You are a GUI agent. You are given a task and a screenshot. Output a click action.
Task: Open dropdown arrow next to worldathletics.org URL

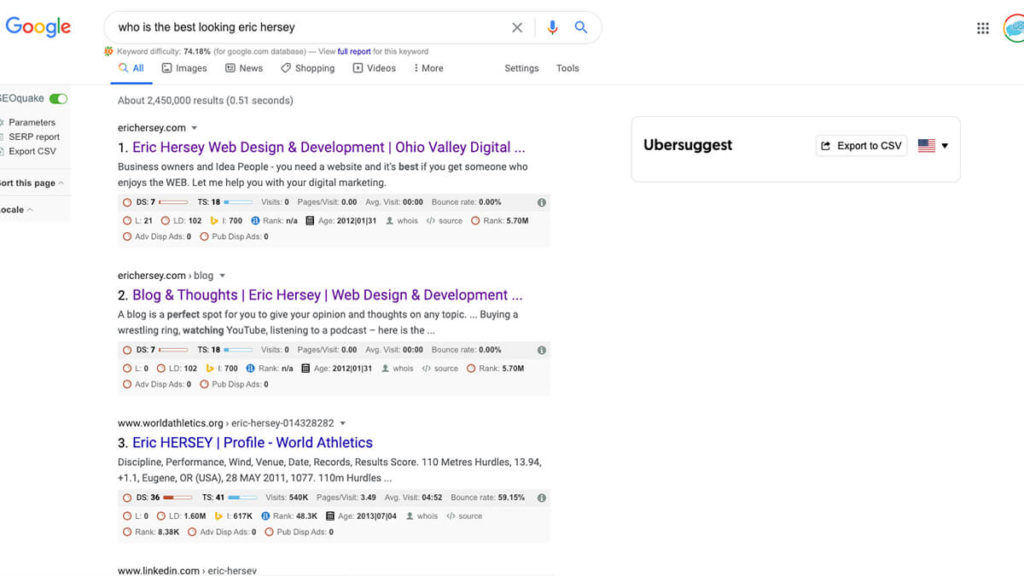342,423
